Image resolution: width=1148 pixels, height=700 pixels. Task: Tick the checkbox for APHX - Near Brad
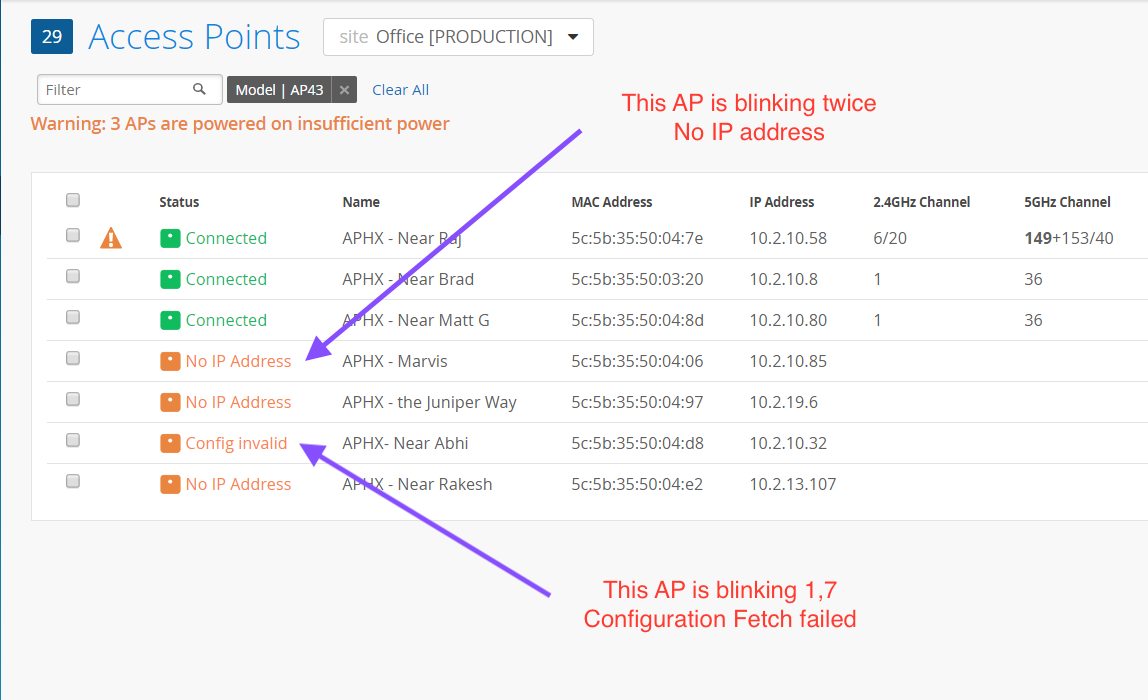tap(73, 276)
